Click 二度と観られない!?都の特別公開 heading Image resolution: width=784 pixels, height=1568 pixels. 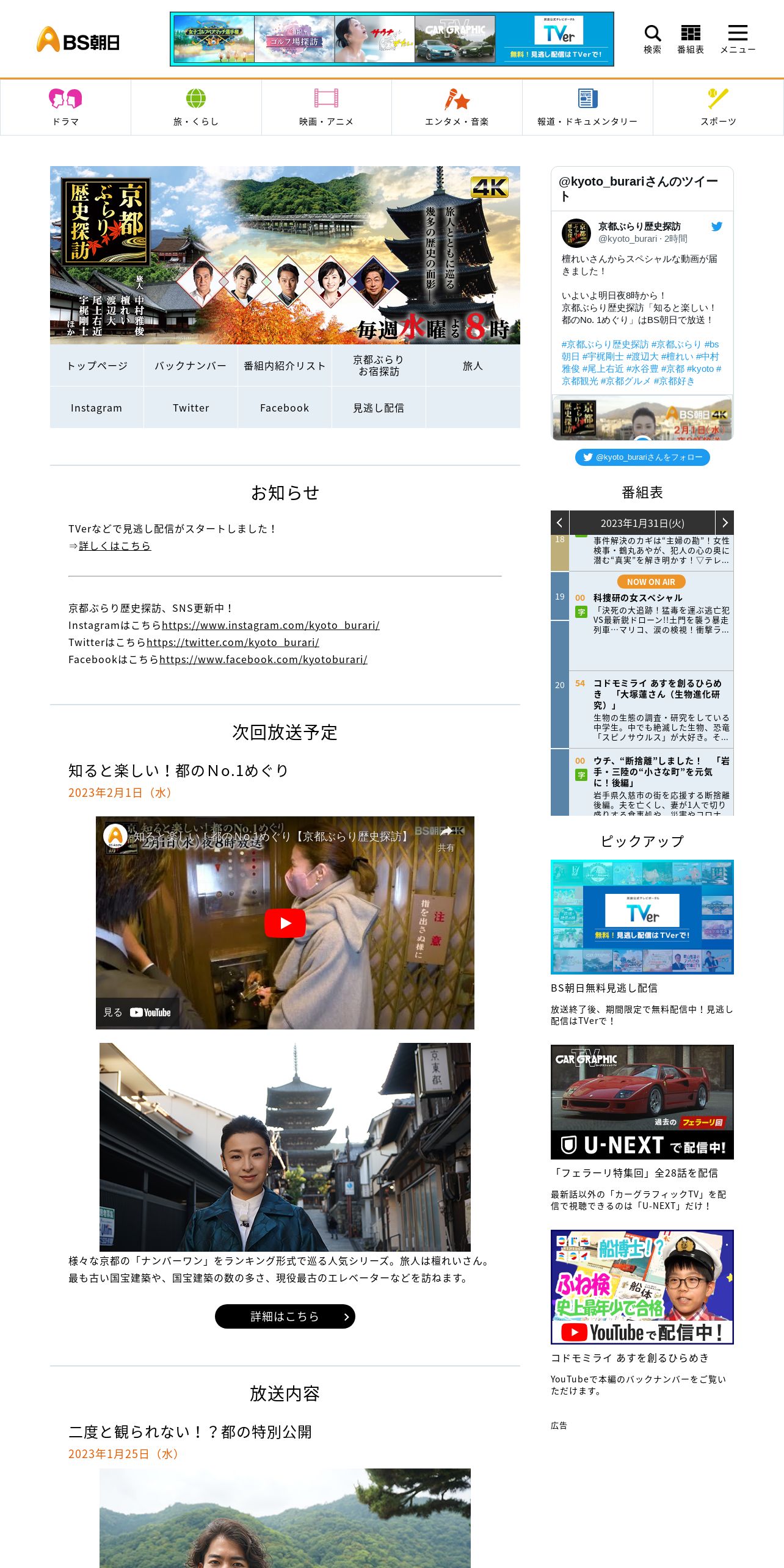coord(190,1432)
